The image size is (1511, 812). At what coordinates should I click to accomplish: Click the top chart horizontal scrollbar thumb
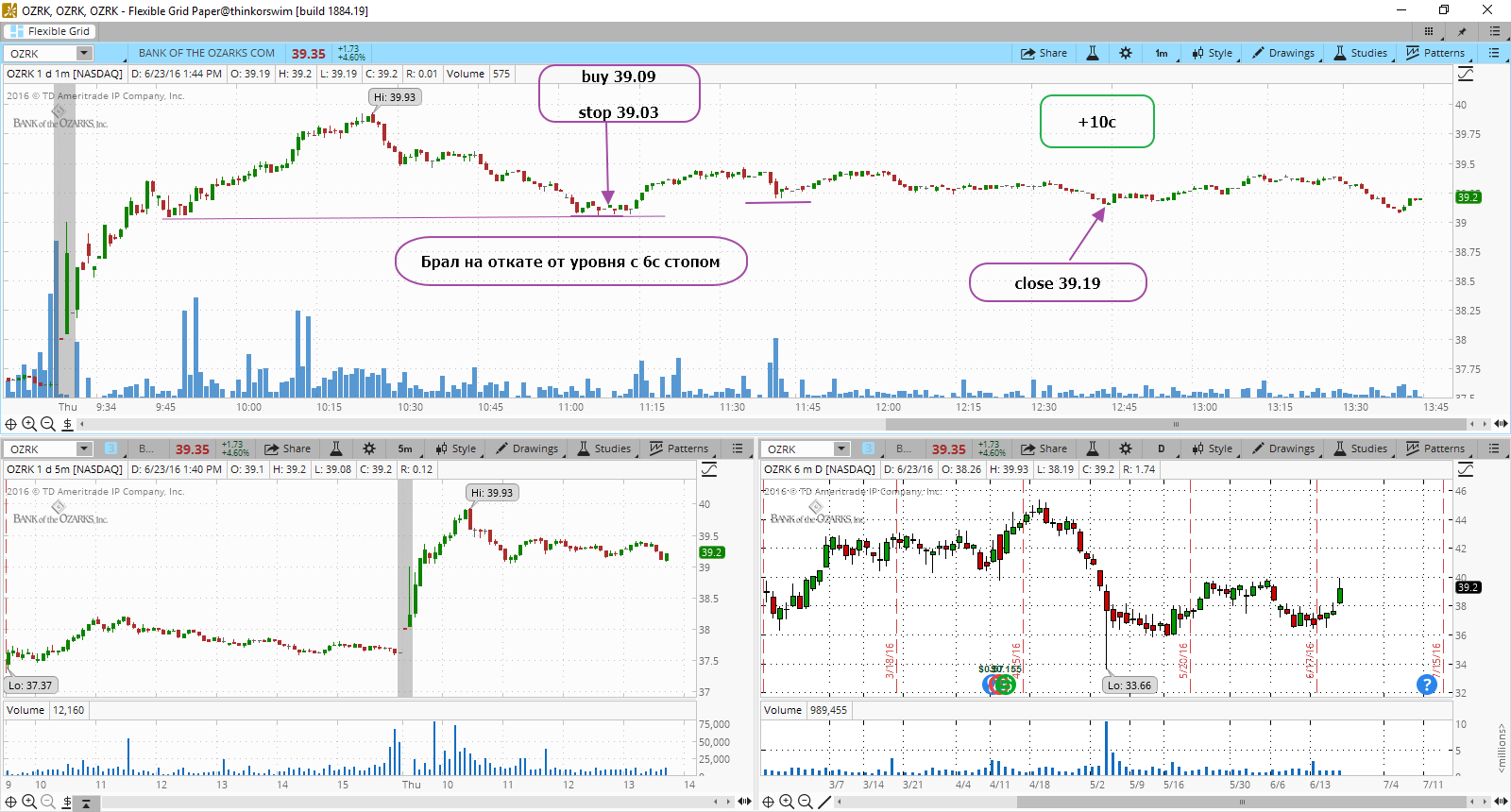[1177, 424]
